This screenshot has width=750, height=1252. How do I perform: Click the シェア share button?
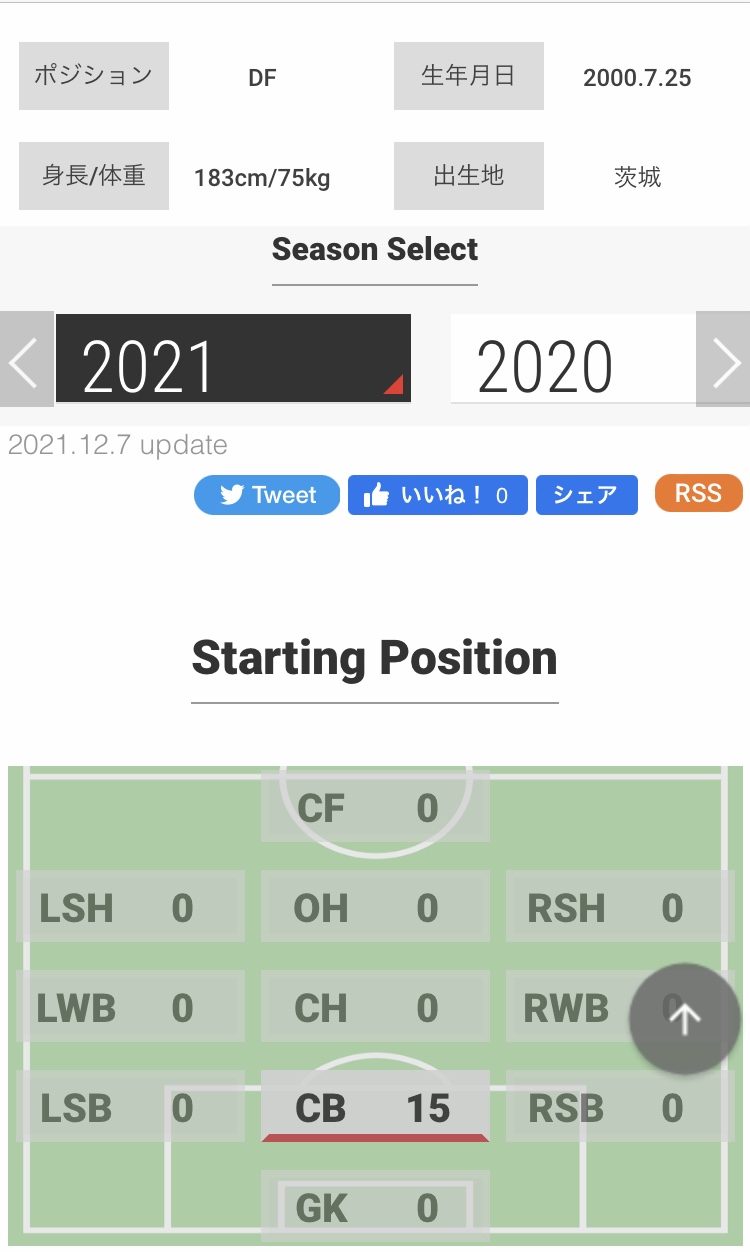pos(586,495)
